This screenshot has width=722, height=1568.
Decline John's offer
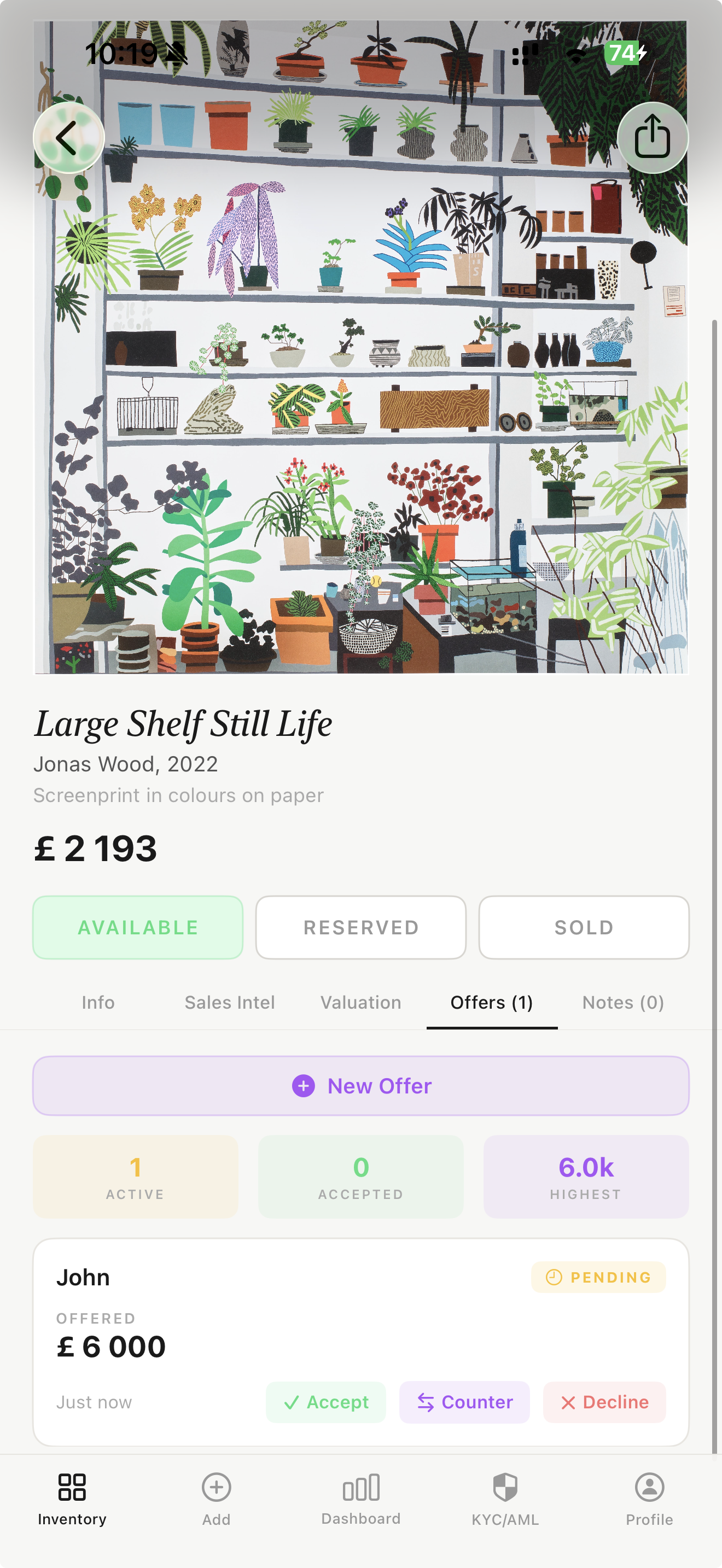(x=604, y=1402)
